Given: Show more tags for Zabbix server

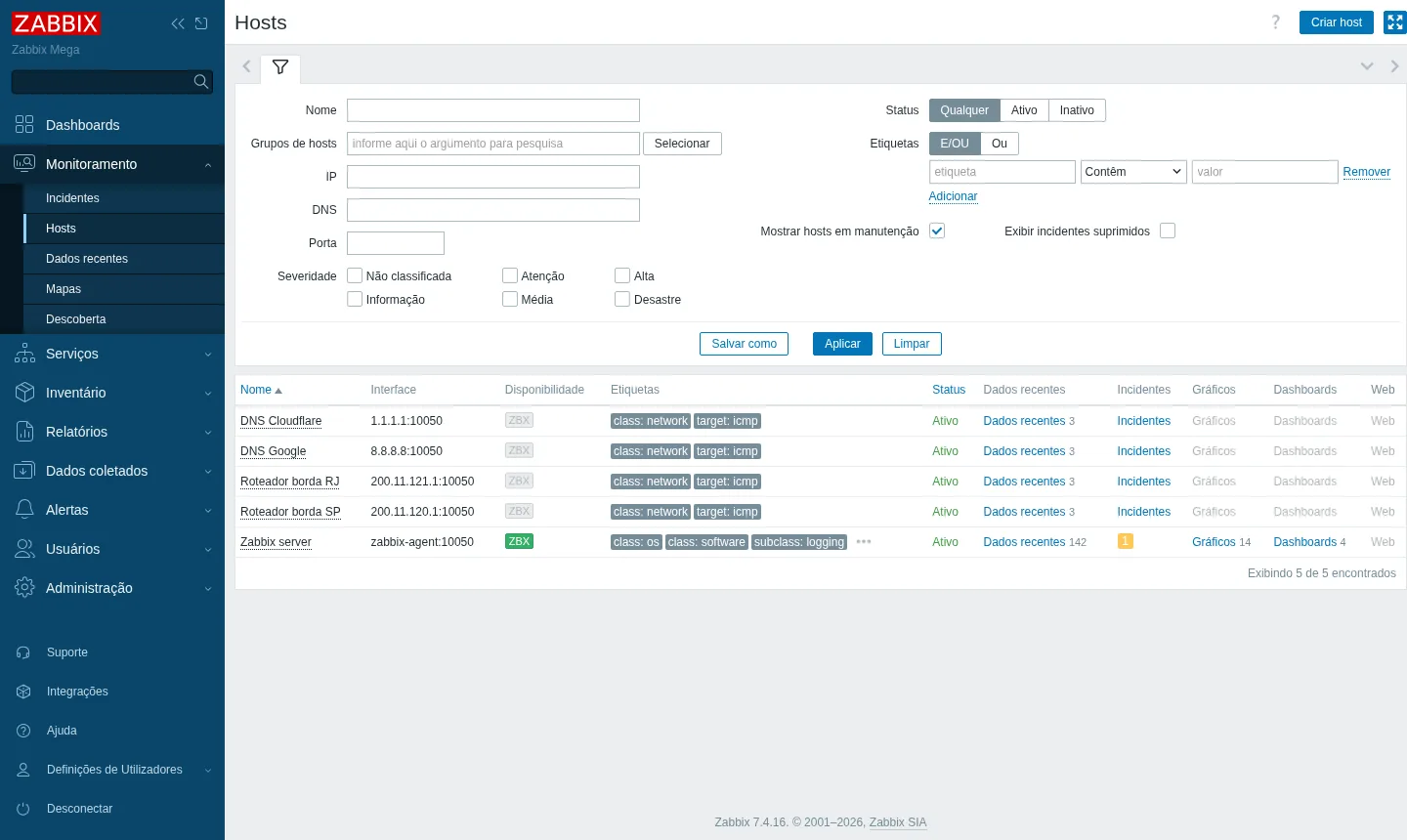Looking at the screenshot, I should point(864,542).
